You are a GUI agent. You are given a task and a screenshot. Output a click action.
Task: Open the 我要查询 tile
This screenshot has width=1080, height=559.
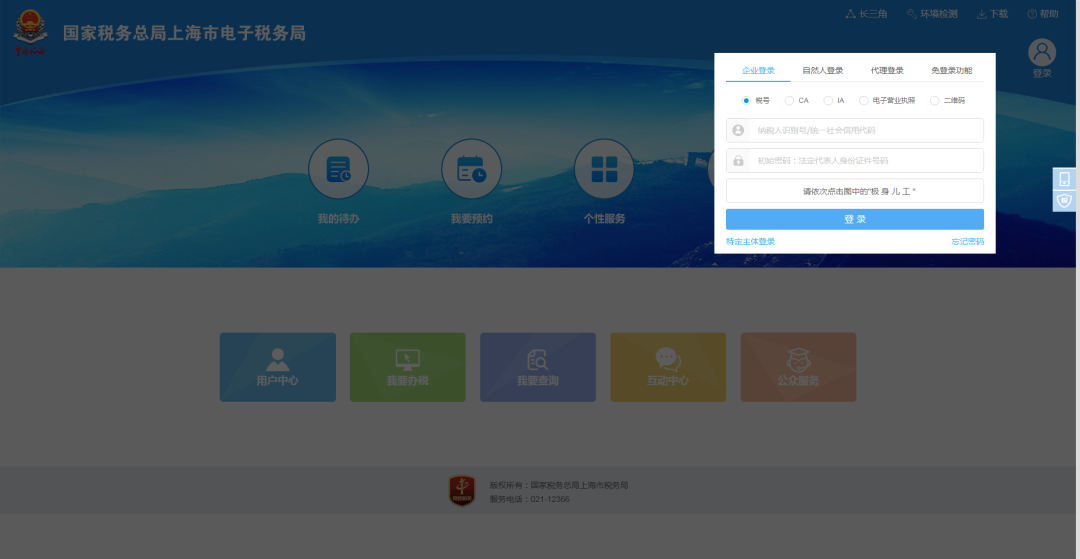[x=538, y=367]
